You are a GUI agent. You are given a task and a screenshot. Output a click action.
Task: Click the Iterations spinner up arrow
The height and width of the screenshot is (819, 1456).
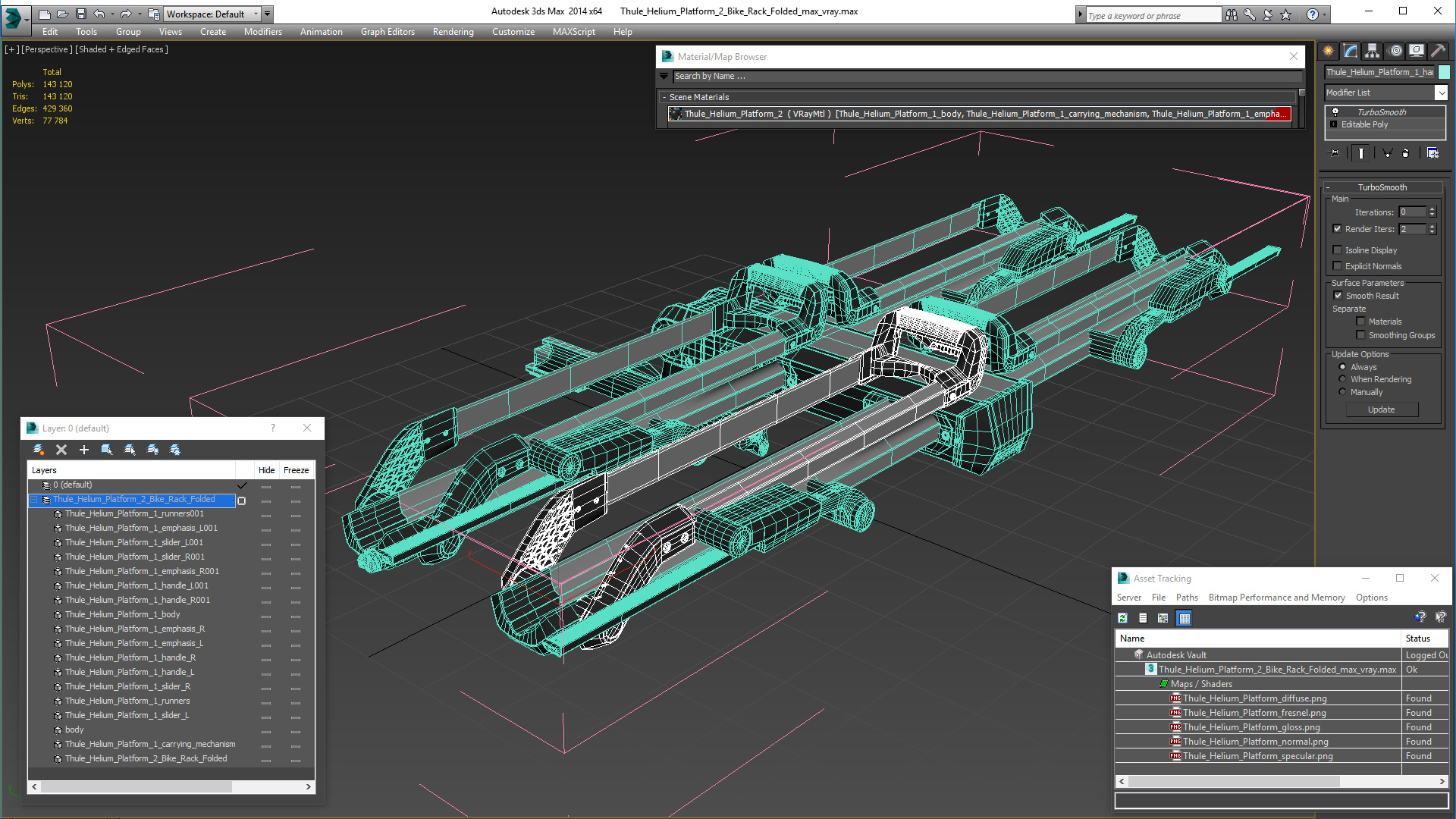click(1432, 209)
